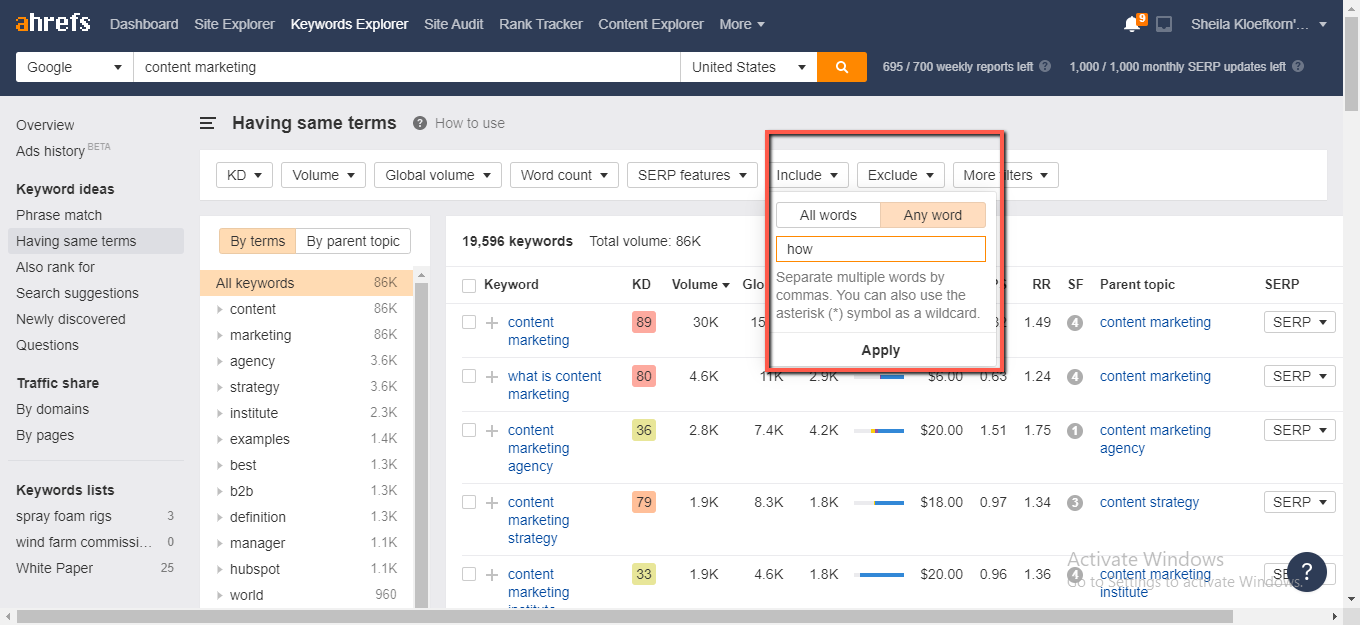This screenshot has width=1360, height=625.
Task: Open the More menu in top navigation
Action: (742, 24)
